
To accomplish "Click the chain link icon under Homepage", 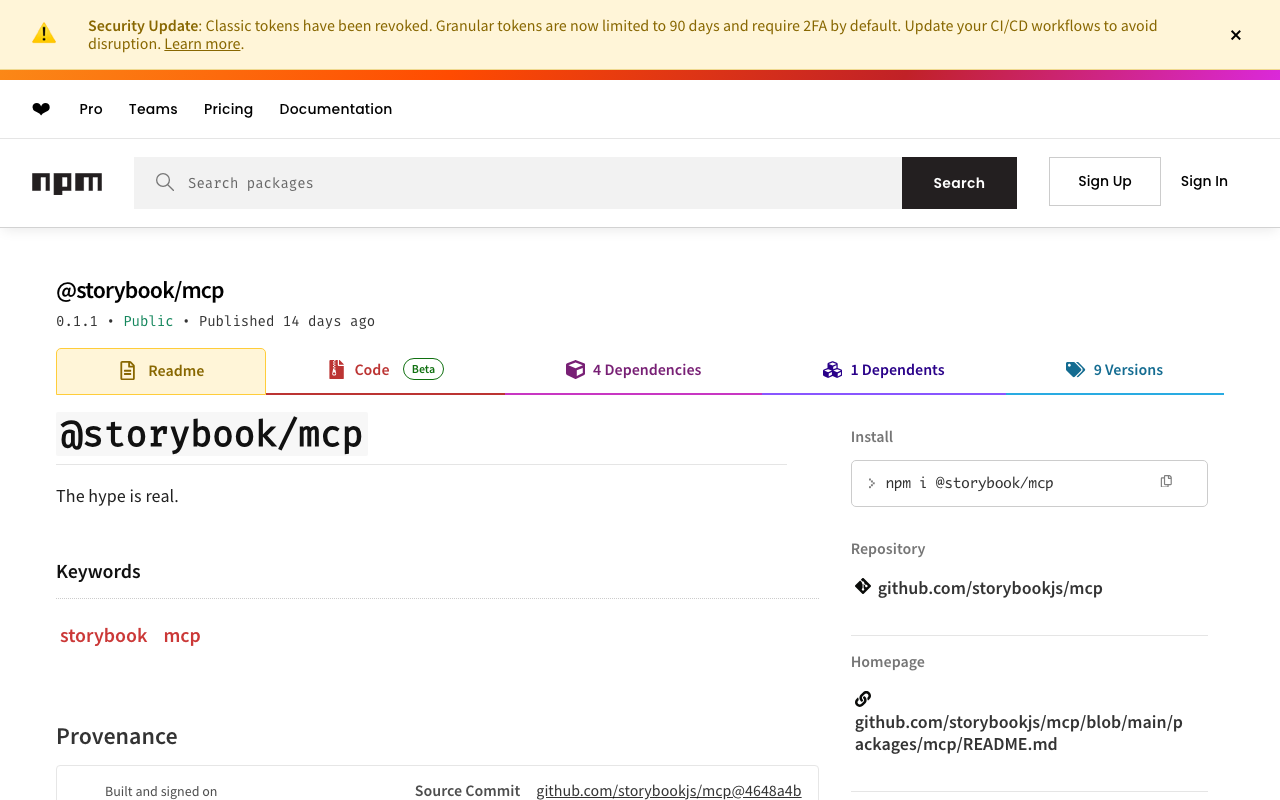I will pyautogui.click(x=863, y=699).
